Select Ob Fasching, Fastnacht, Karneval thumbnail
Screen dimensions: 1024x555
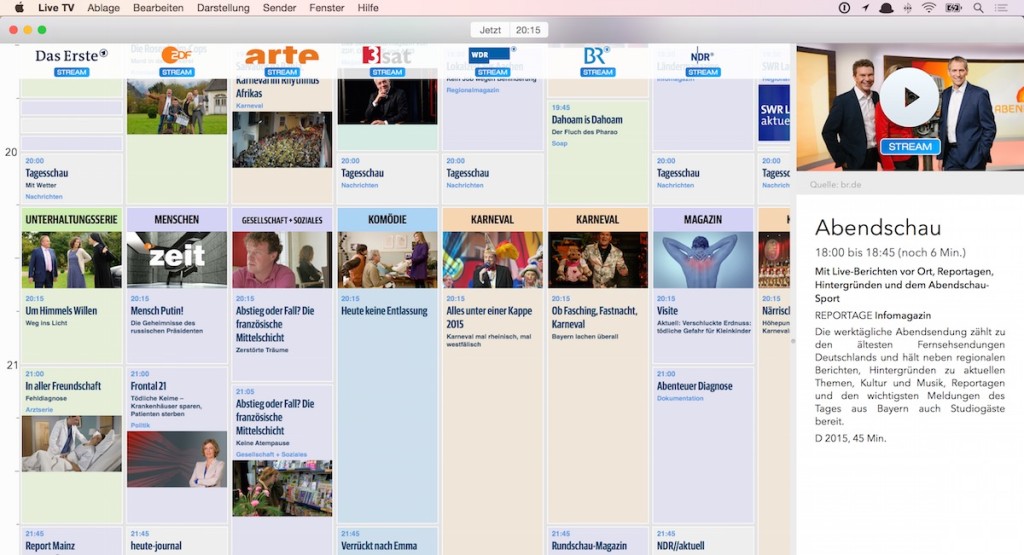click(x=598, y=260)
